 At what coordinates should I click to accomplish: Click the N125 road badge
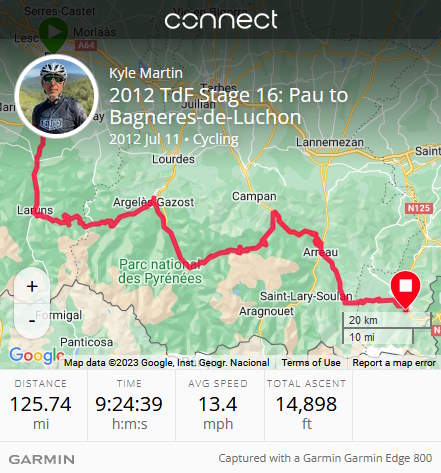[x=419, y=208]
